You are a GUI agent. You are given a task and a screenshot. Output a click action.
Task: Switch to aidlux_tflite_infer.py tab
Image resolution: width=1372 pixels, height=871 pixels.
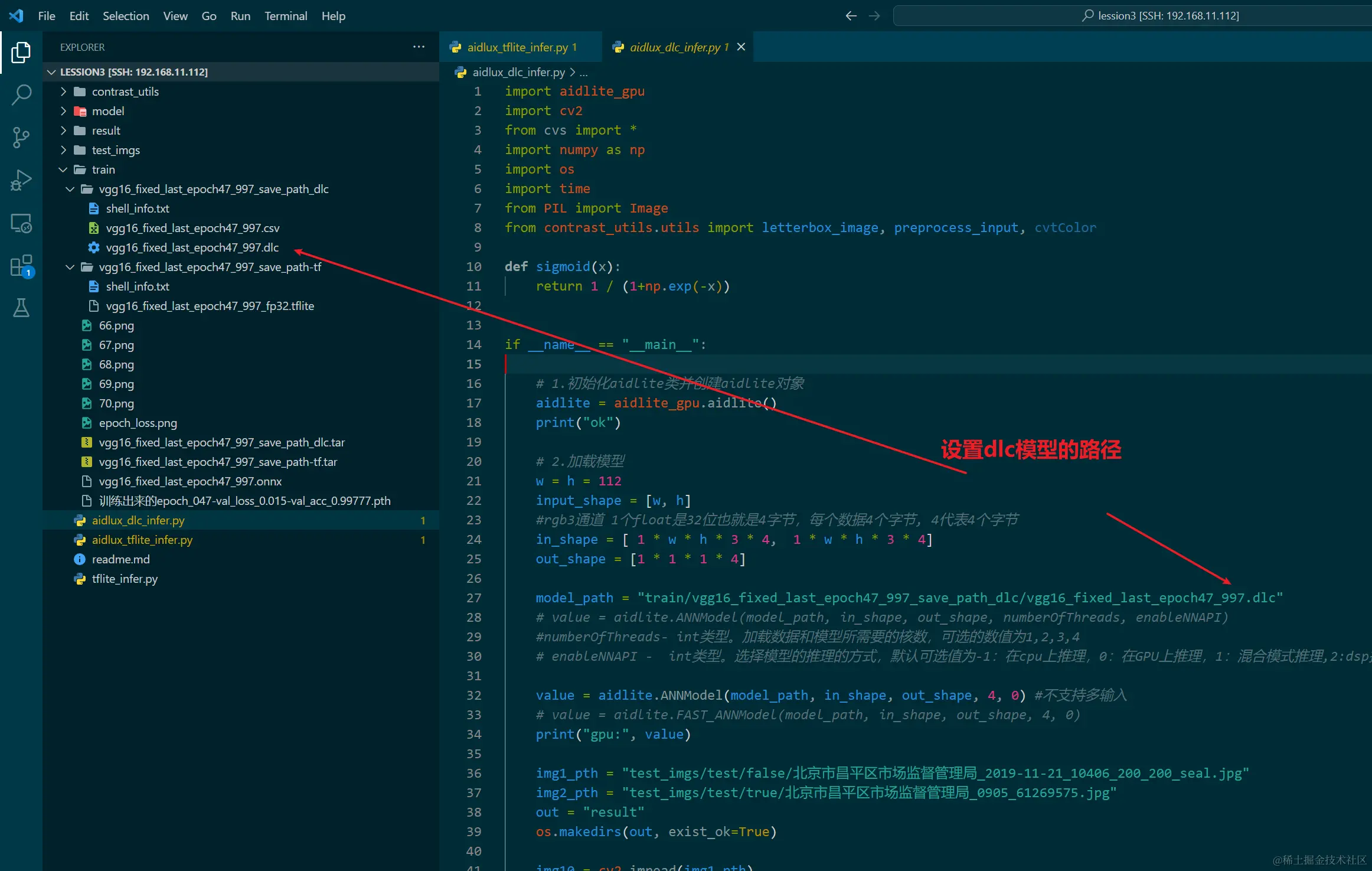517,47
